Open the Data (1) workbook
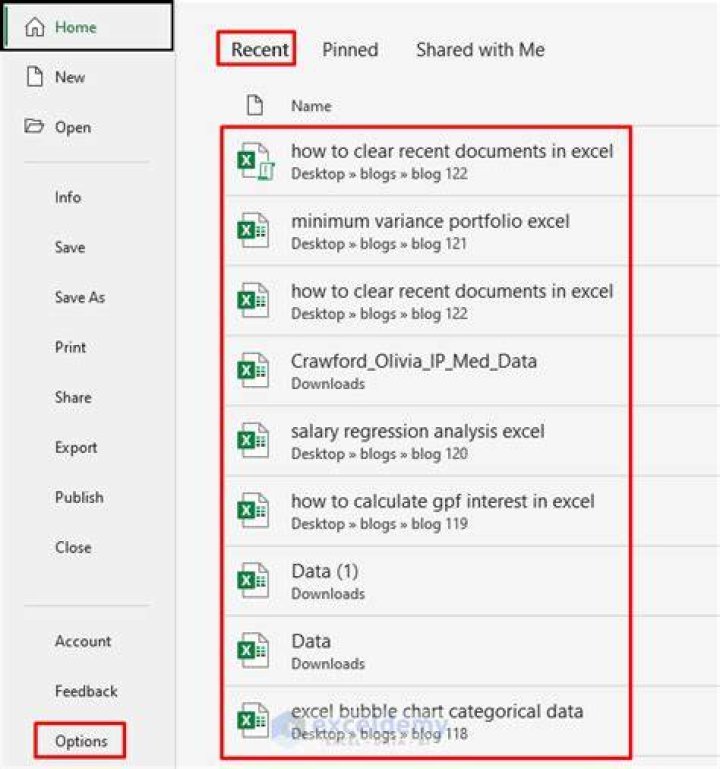 324,571
